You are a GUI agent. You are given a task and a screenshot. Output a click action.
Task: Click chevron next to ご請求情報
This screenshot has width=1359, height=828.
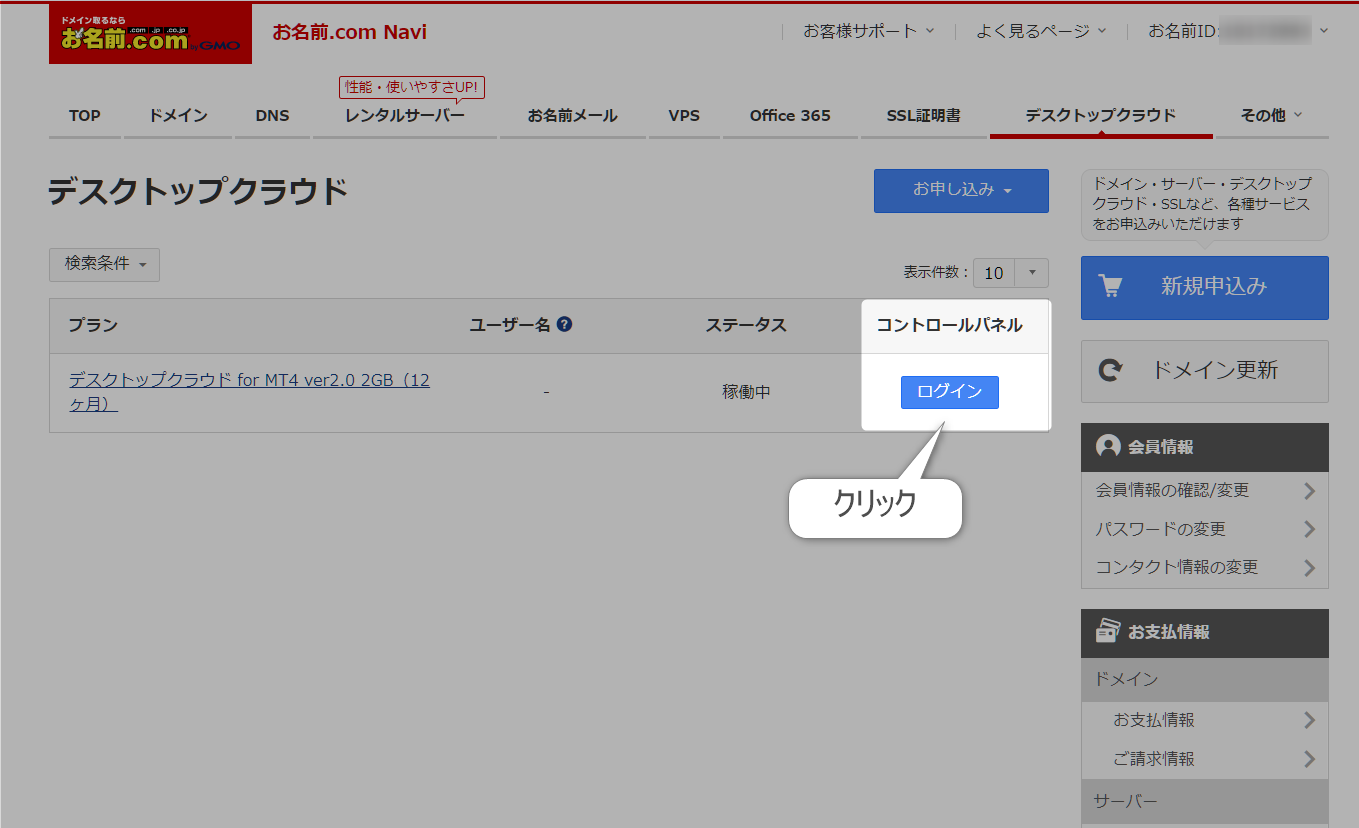point(1309,759)
